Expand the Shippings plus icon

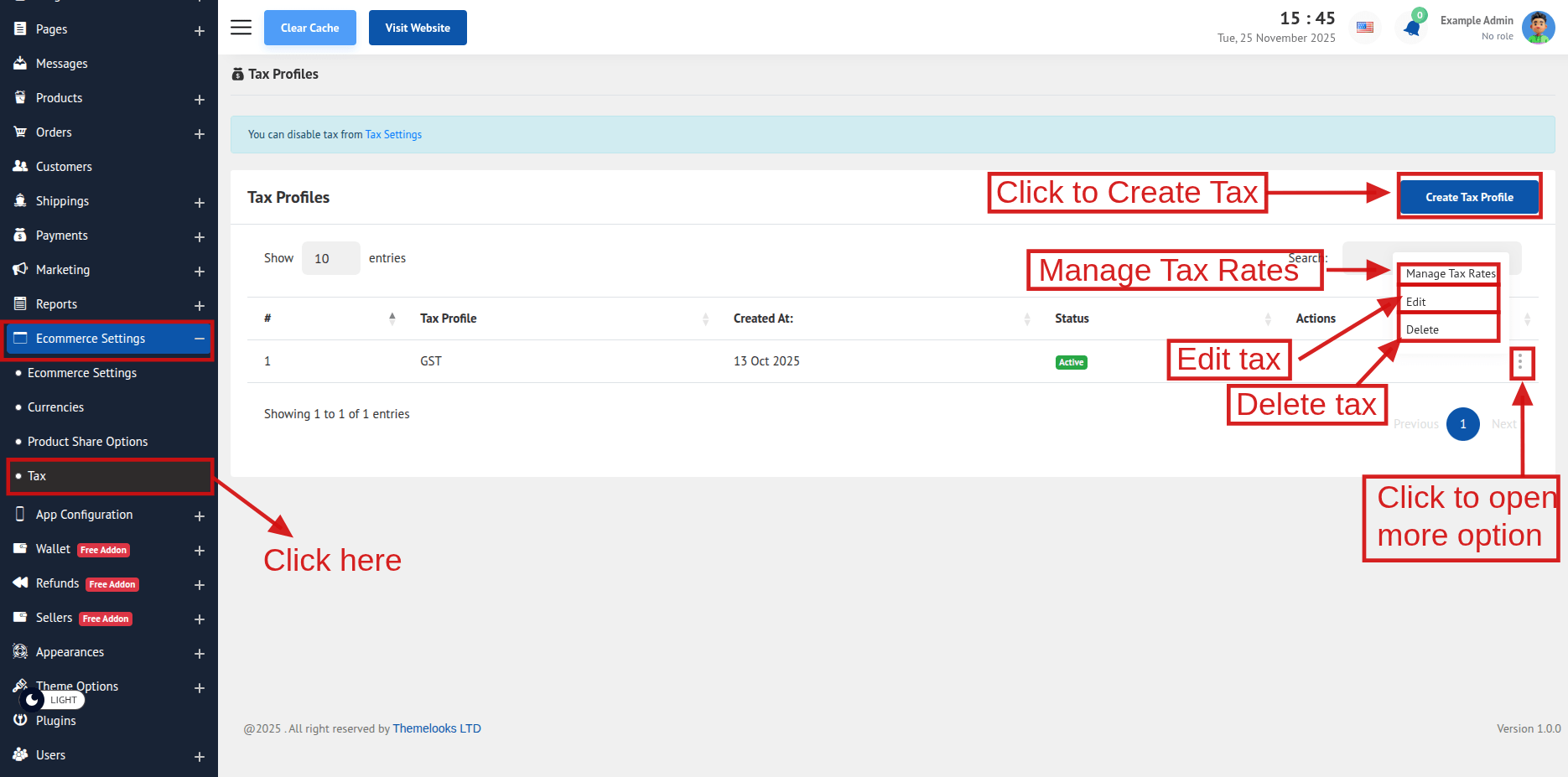click(200, 202)
